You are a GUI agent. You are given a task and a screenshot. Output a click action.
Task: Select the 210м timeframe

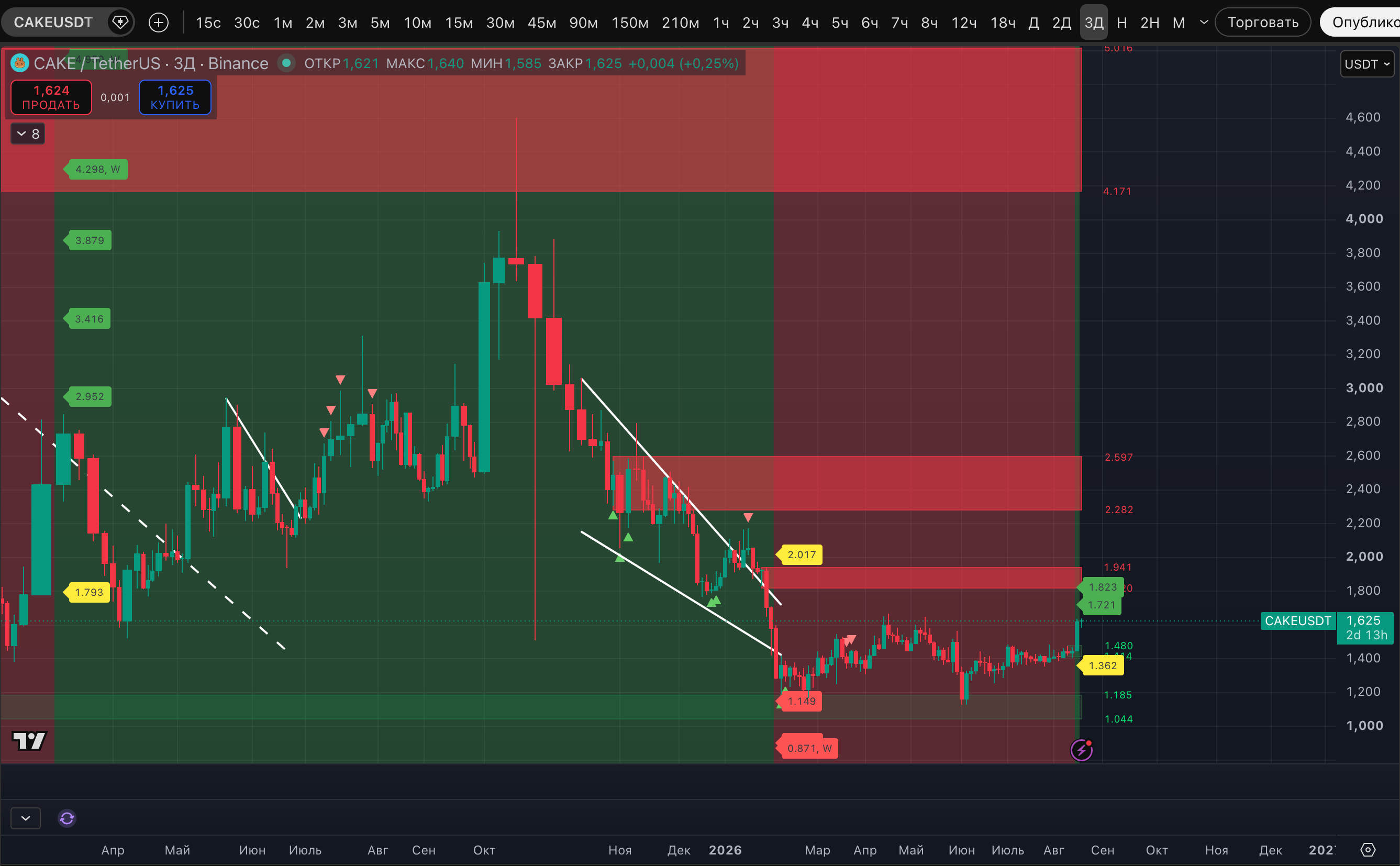point(680,23)
